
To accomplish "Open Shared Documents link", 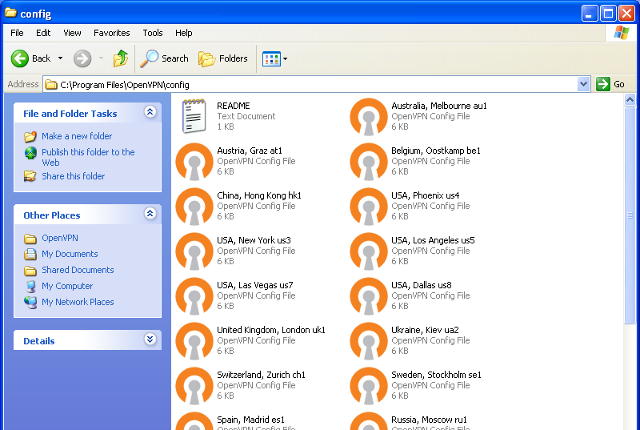I will tap(78, 270).
